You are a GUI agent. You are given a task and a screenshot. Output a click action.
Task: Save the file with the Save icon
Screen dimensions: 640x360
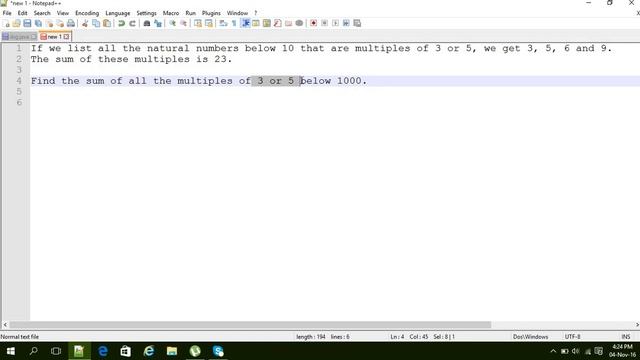tap(27, 23)
